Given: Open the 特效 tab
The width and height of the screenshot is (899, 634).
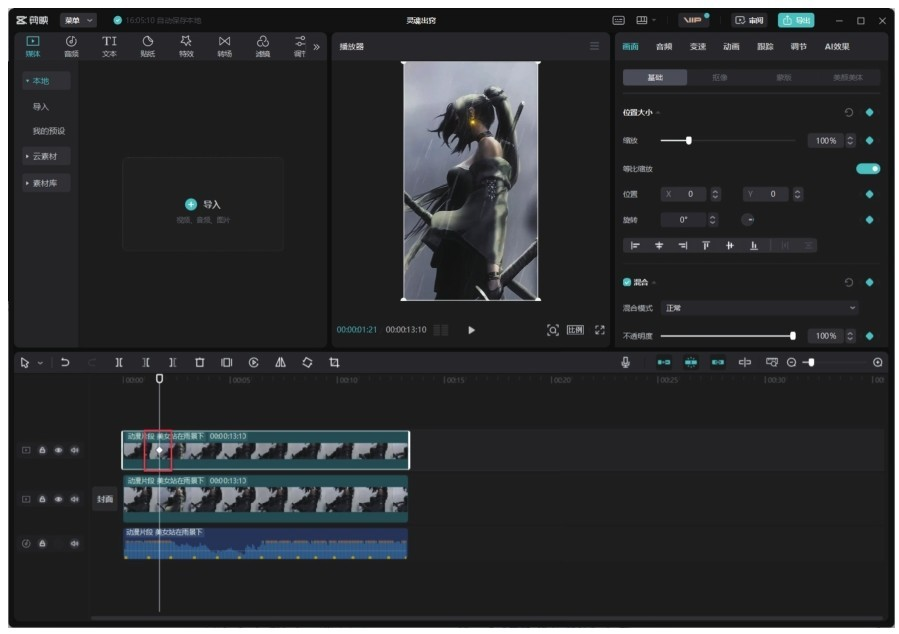Looking at the screenshot, I should pyautogui.click(x=186, y=46).
